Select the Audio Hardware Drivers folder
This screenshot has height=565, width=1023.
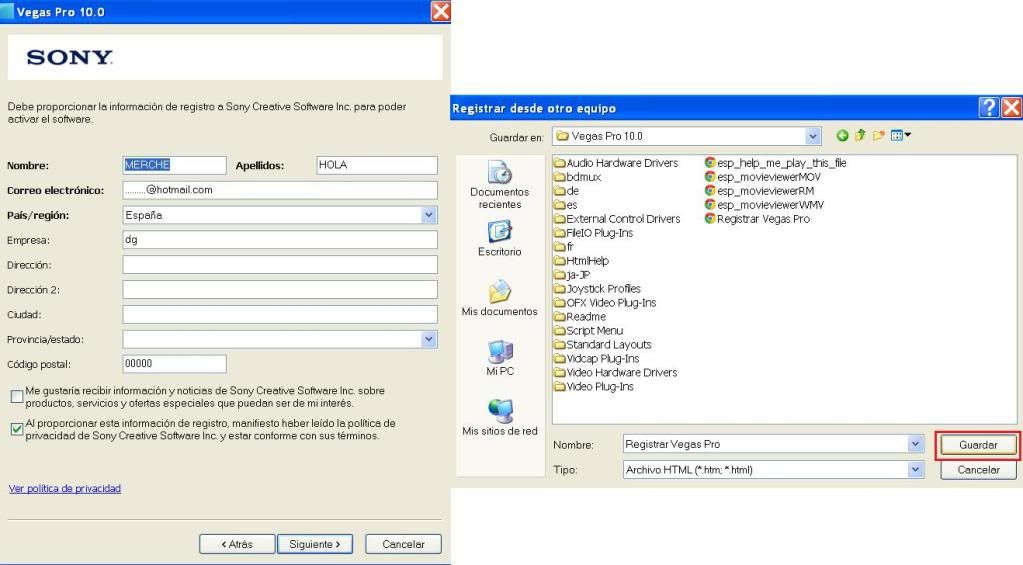617,163
